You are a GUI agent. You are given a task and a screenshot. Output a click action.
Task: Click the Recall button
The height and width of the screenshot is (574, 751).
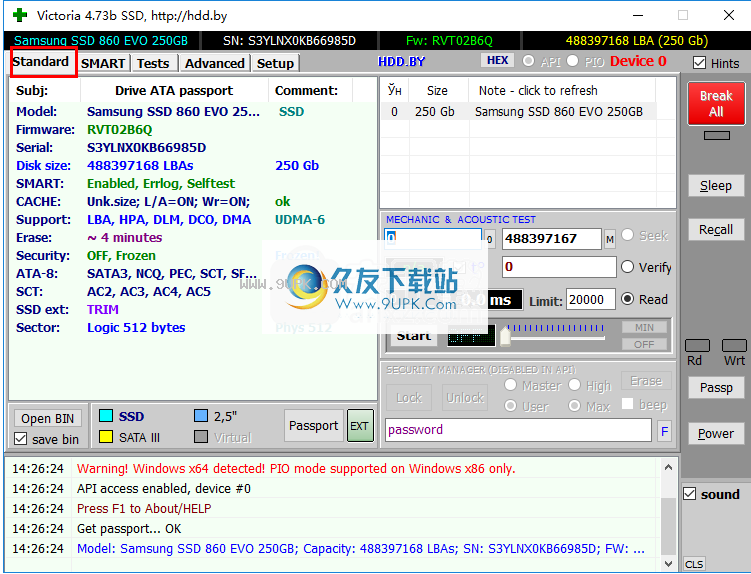click(x=716, y=230)
